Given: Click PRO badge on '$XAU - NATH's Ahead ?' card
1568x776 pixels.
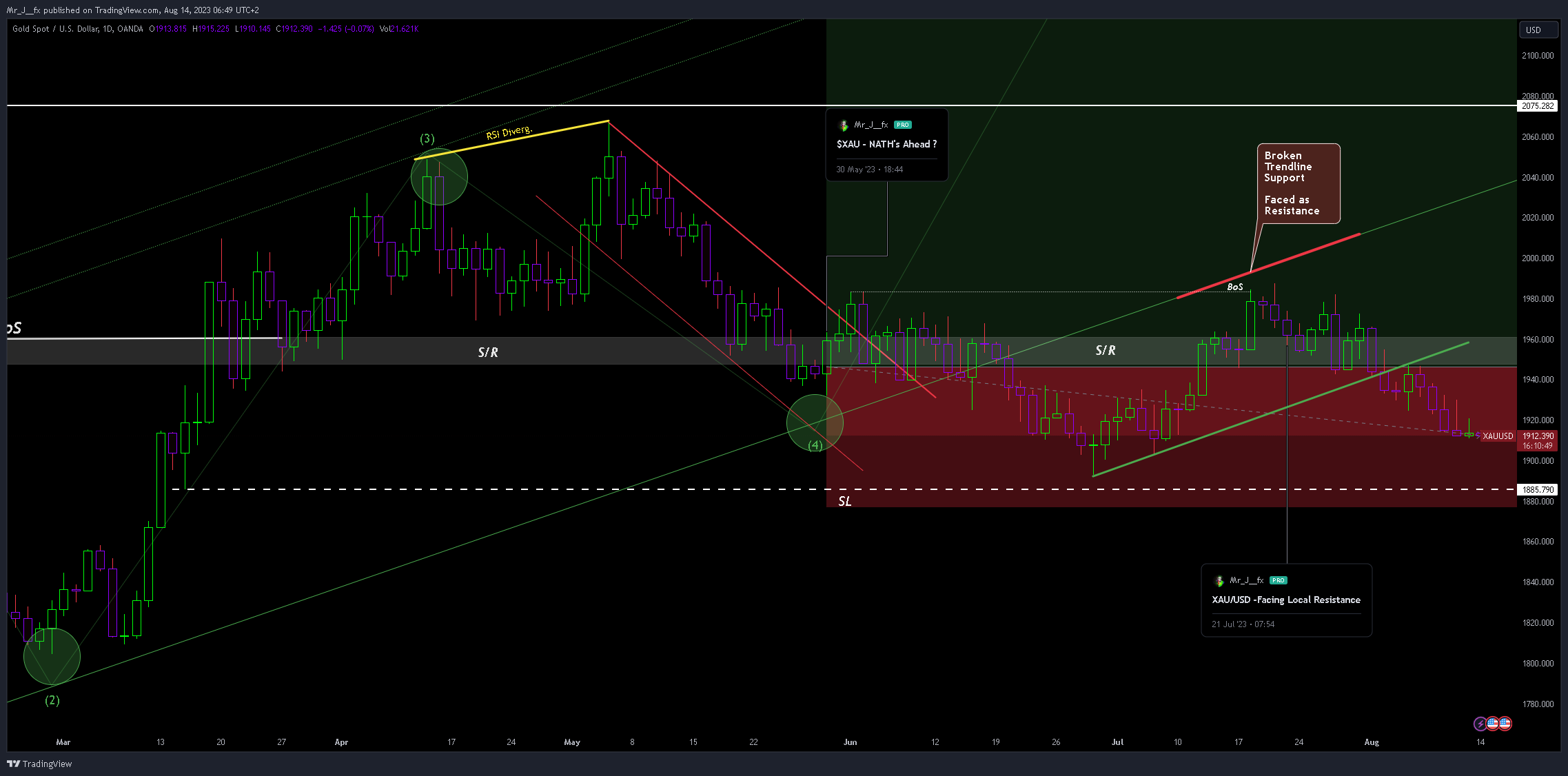Looking at the screenshot, I should tap(903, 125).
